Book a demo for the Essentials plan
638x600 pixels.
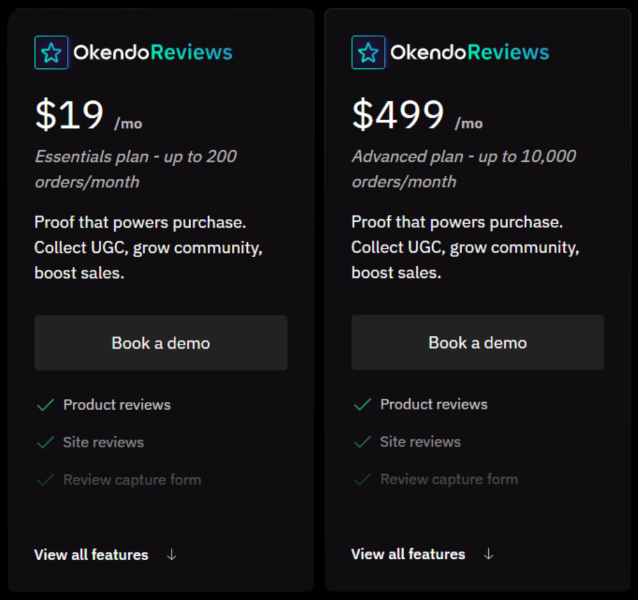(x=160, y=343)
